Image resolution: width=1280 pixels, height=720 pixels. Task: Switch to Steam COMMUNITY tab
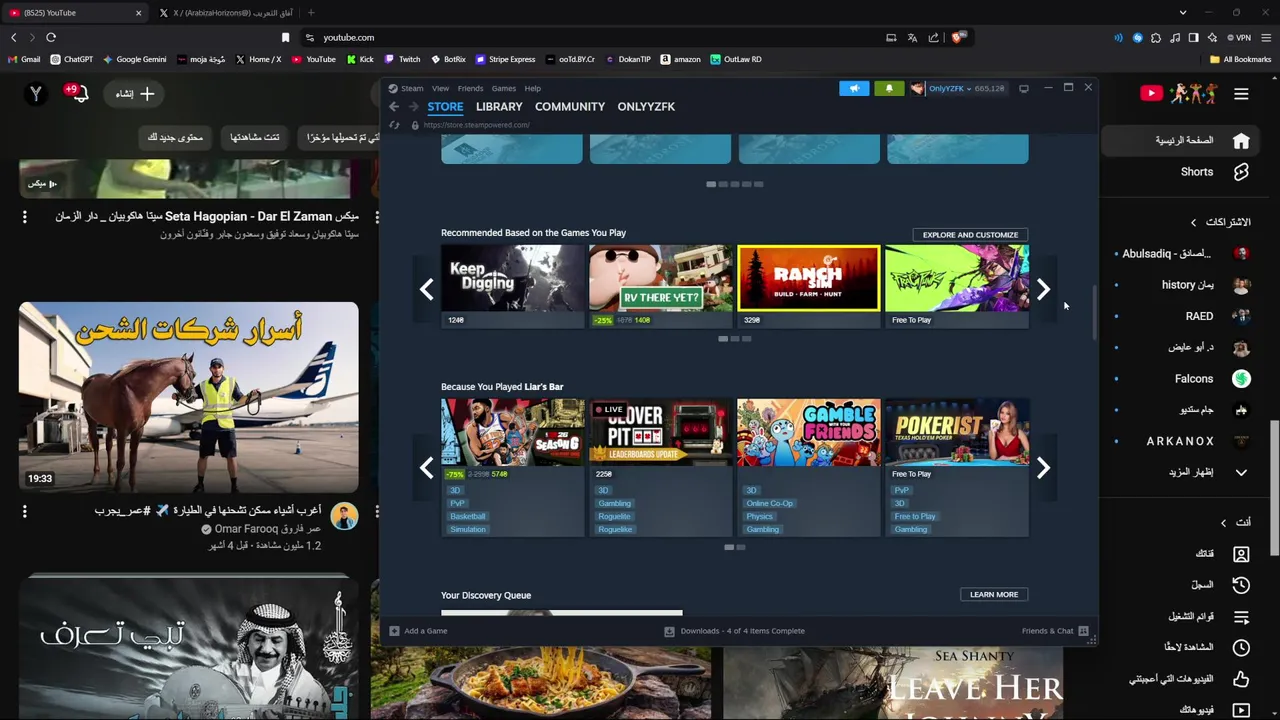click(570, 106)
